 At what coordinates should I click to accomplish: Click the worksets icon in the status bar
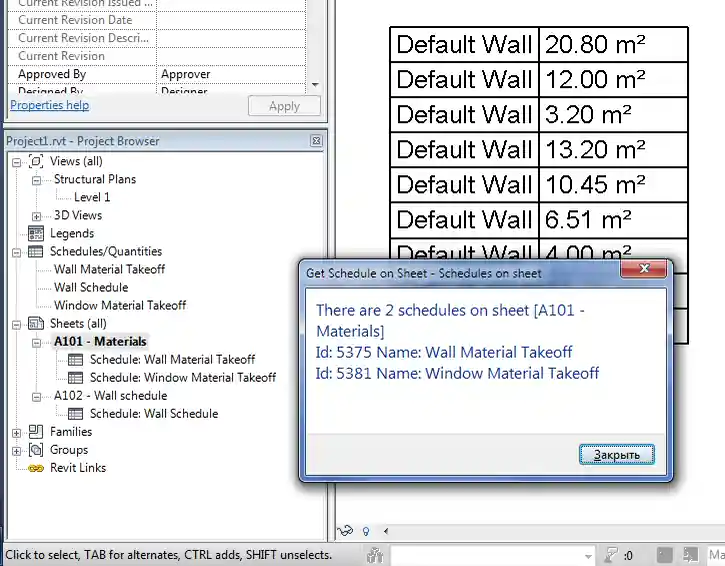tap(375, 555)
